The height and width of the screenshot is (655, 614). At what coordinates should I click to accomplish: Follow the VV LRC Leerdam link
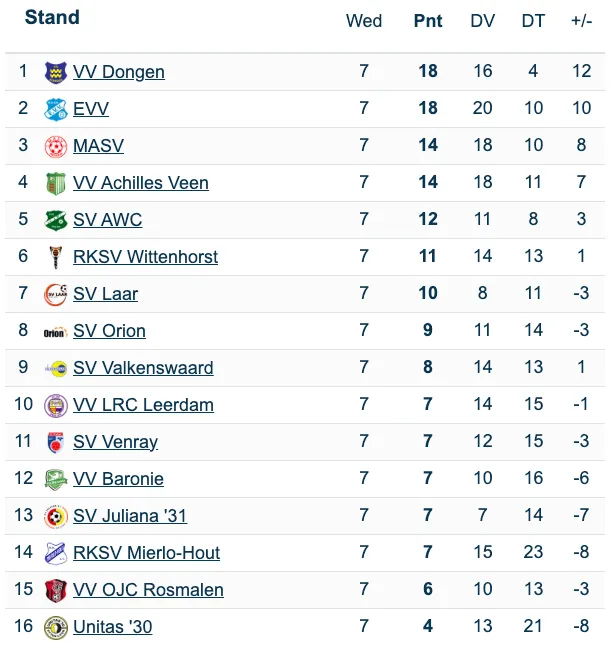pyautogui.click(x=143, y=405)
